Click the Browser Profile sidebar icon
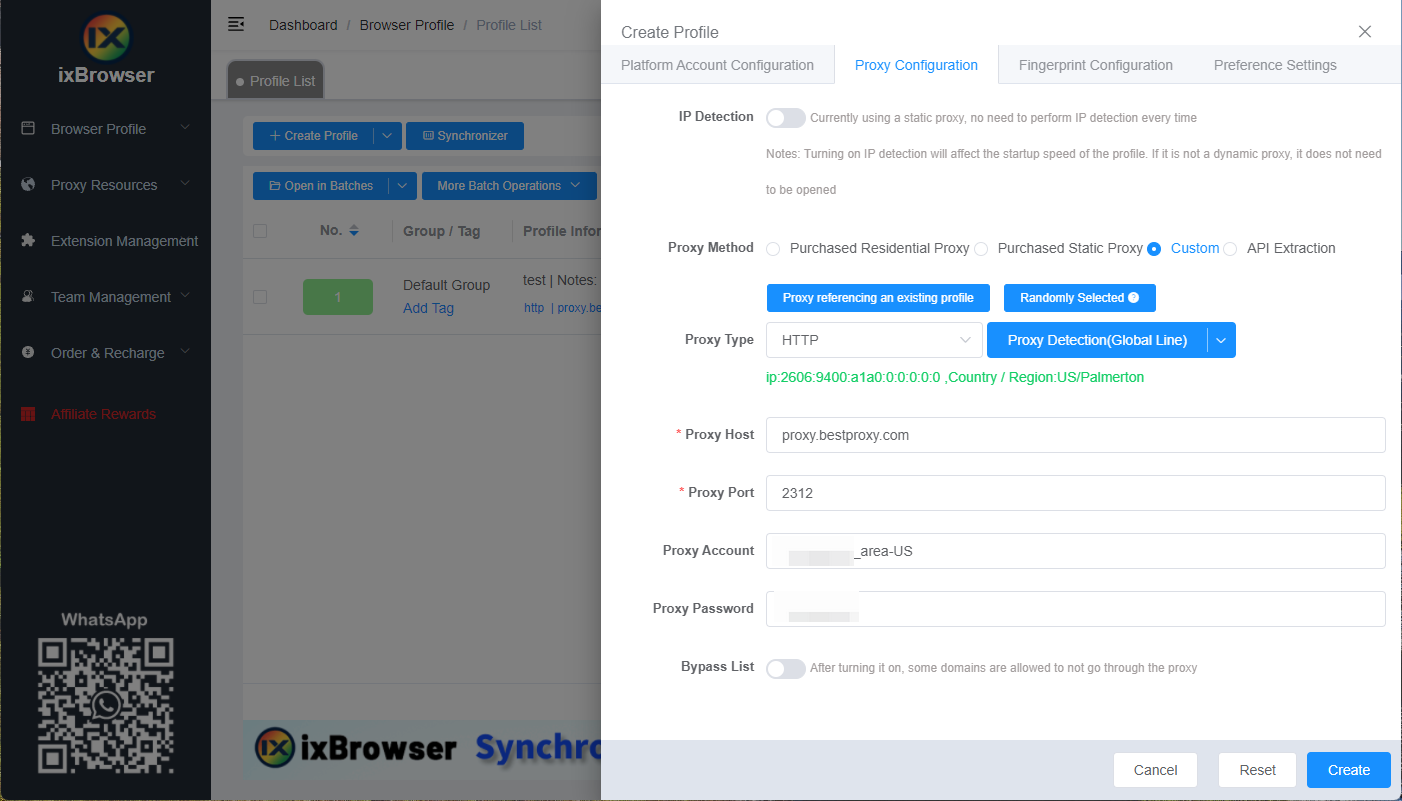The image size is (1402, 801). pyautogui.click(x=28, y=128)
